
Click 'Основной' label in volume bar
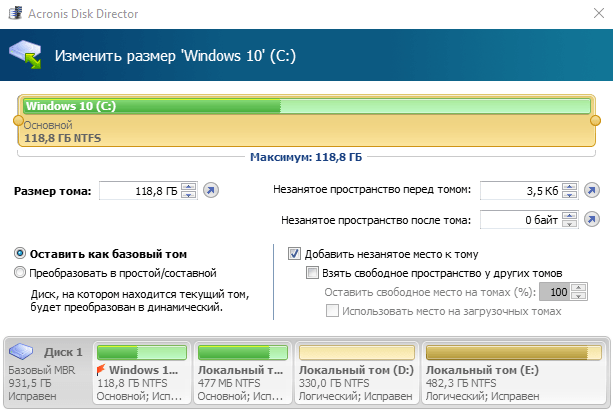[x=48, y=125]
